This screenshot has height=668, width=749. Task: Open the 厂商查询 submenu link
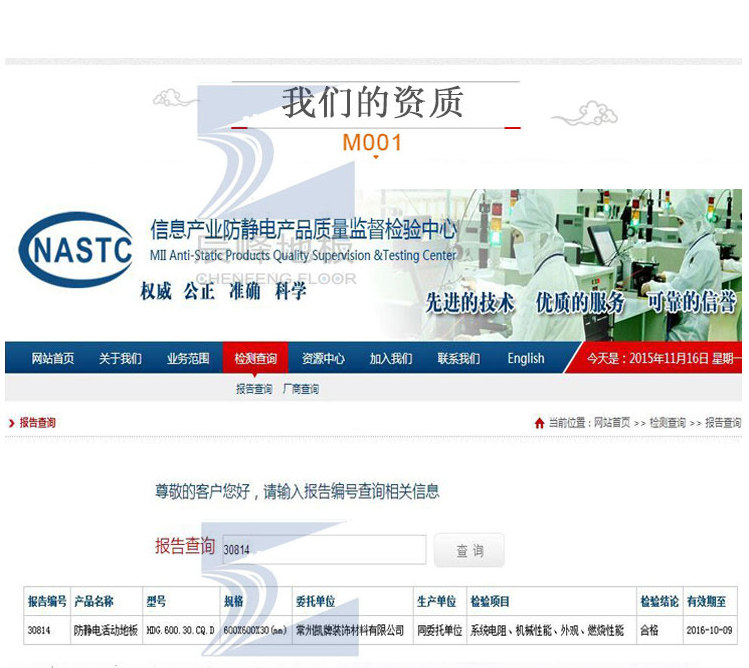tap(301, 389)
